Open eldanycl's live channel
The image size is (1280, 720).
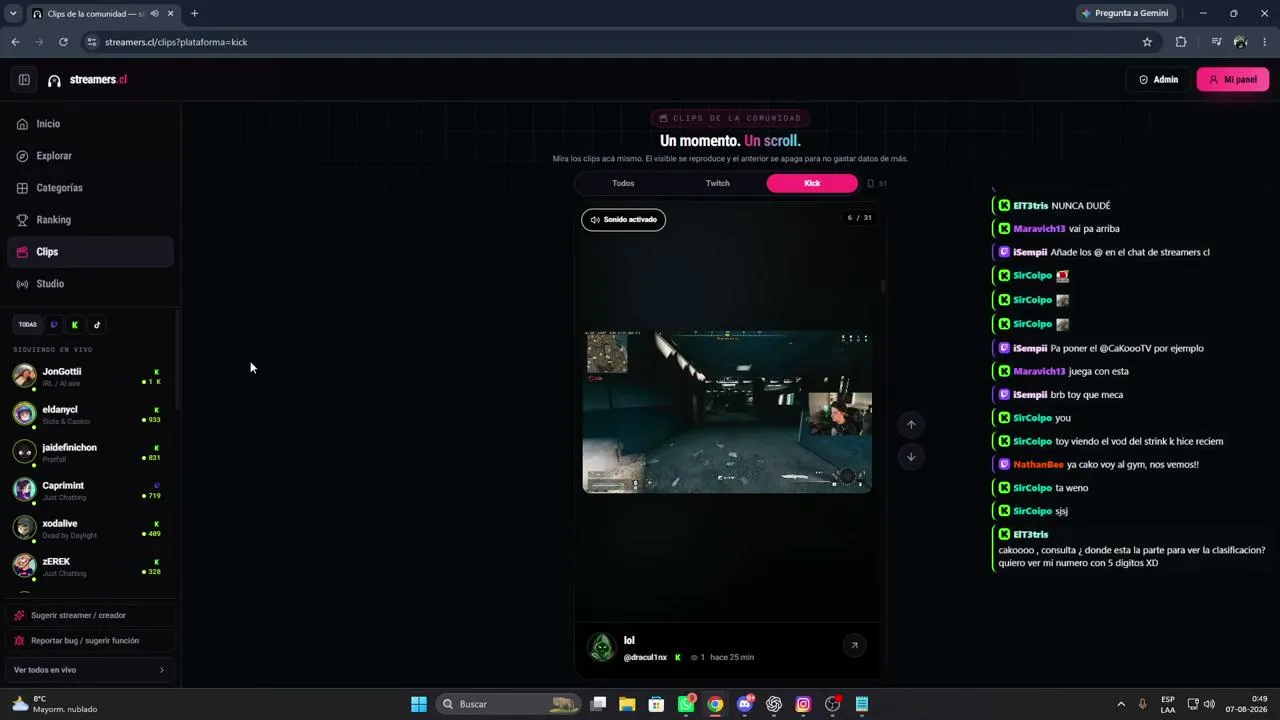(88, 414)
